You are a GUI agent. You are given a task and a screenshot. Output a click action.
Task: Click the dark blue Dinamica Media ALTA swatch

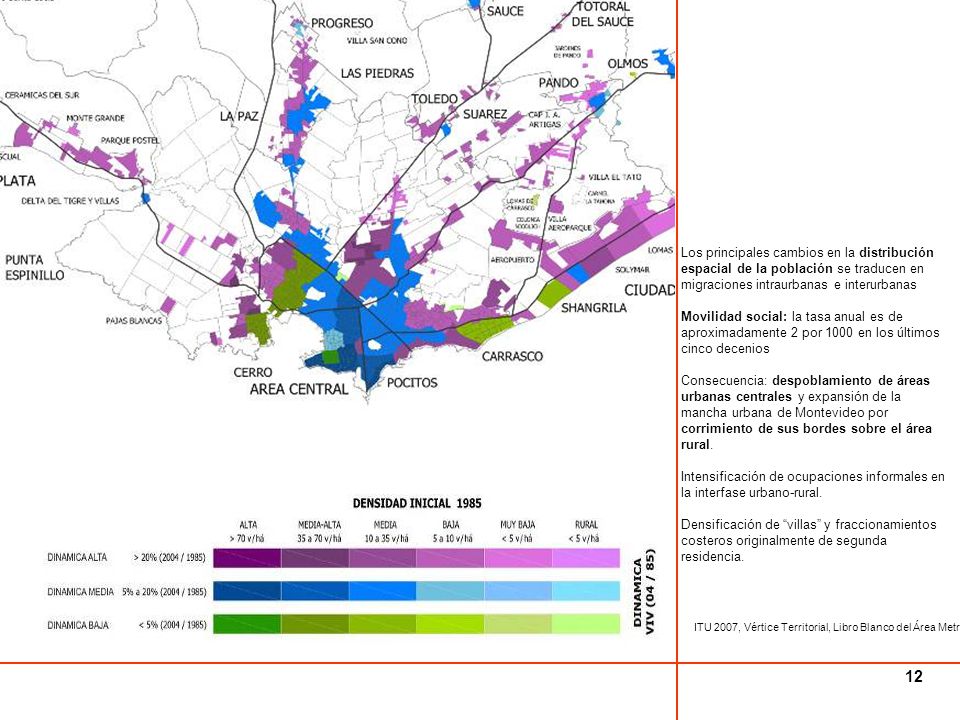coord(247,591)
